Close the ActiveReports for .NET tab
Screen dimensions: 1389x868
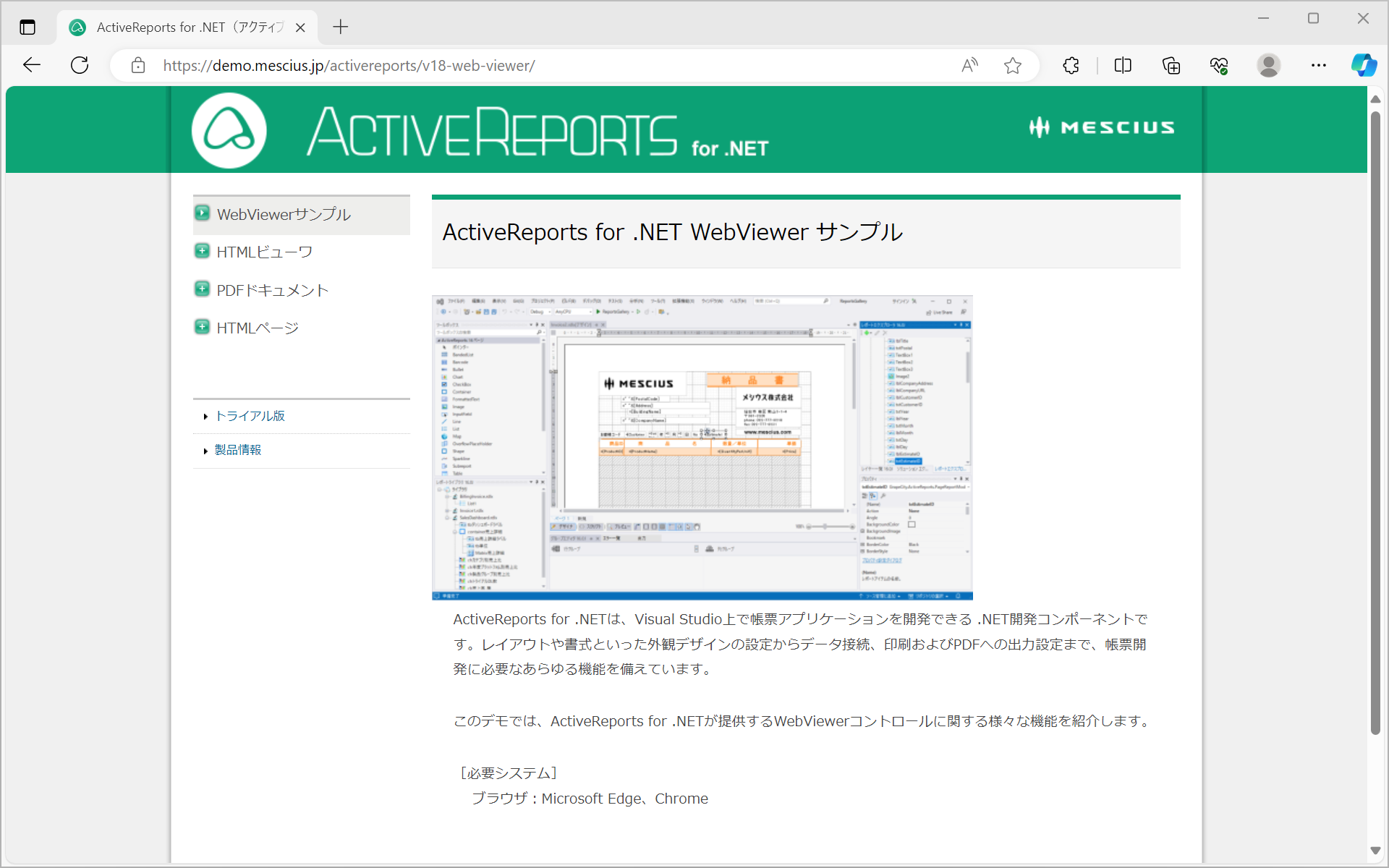(301, 27)
